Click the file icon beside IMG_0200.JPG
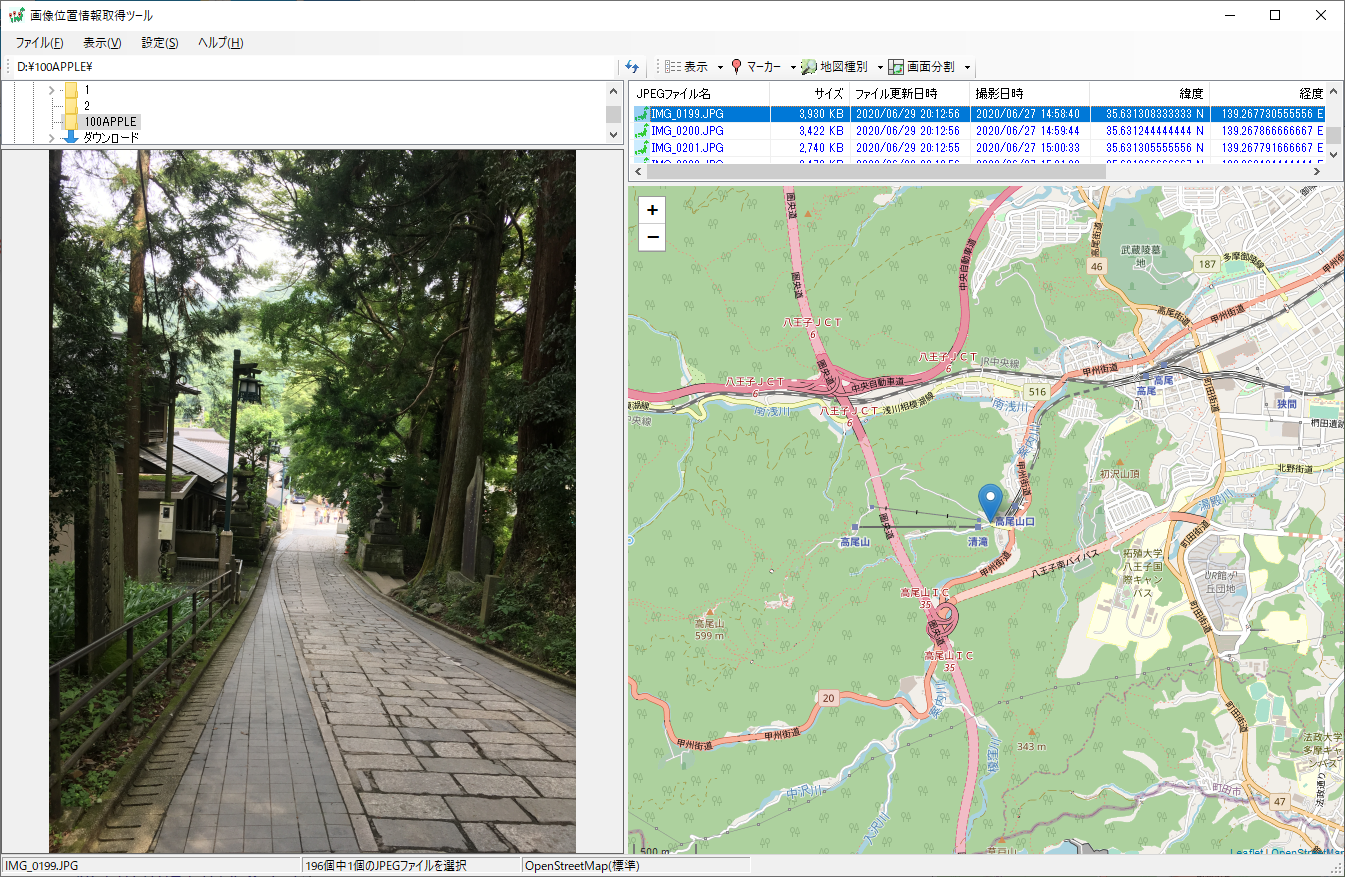 [641, 131]
